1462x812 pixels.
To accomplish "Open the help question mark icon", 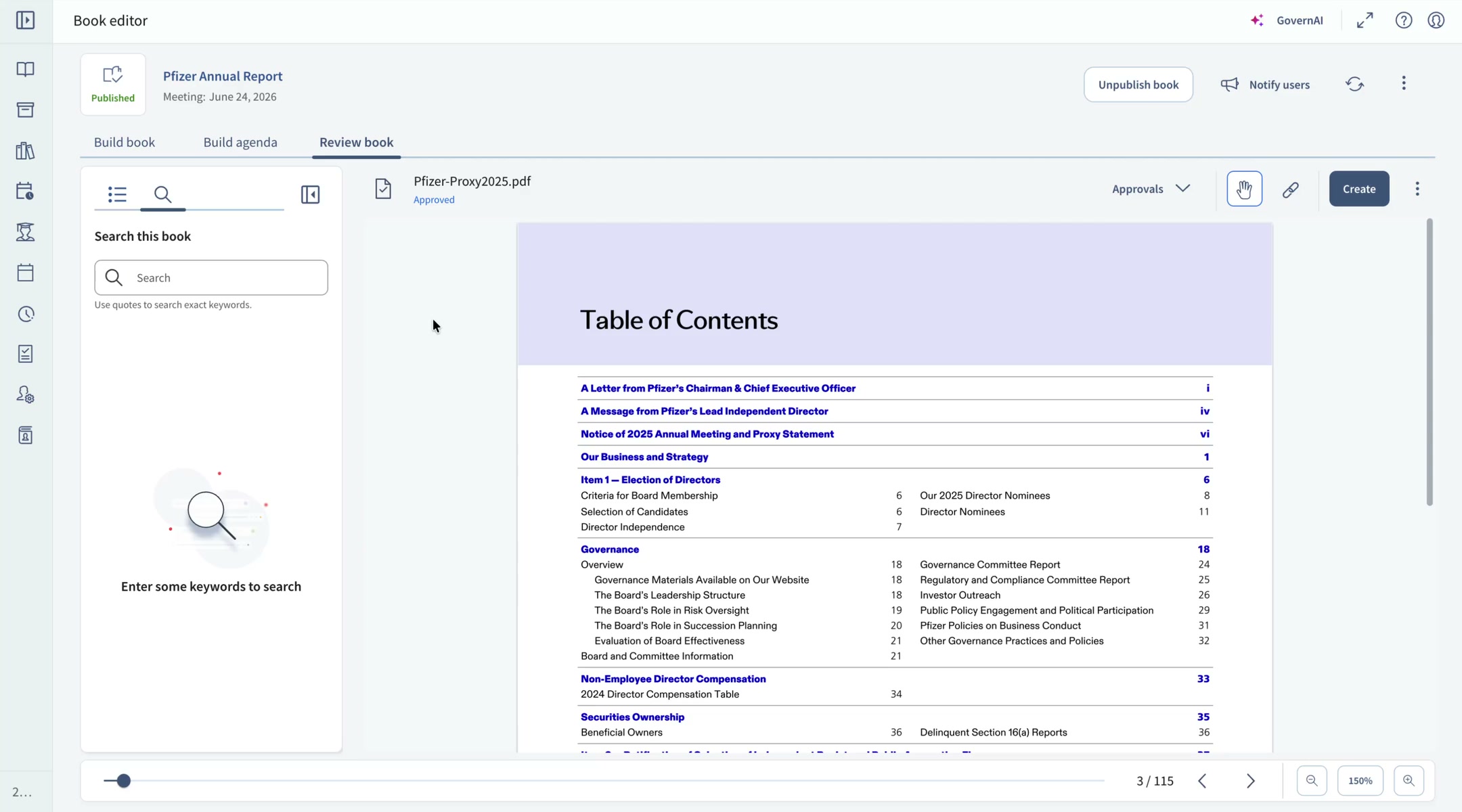I will coord(1404,20).
